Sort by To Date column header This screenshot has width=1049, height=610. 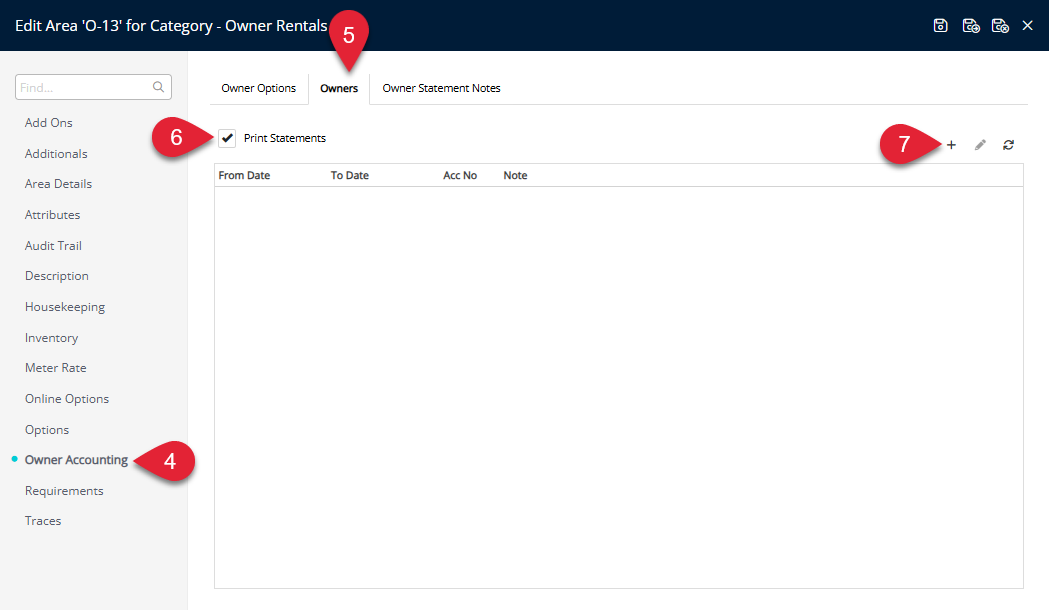click(x=350, y=175)
